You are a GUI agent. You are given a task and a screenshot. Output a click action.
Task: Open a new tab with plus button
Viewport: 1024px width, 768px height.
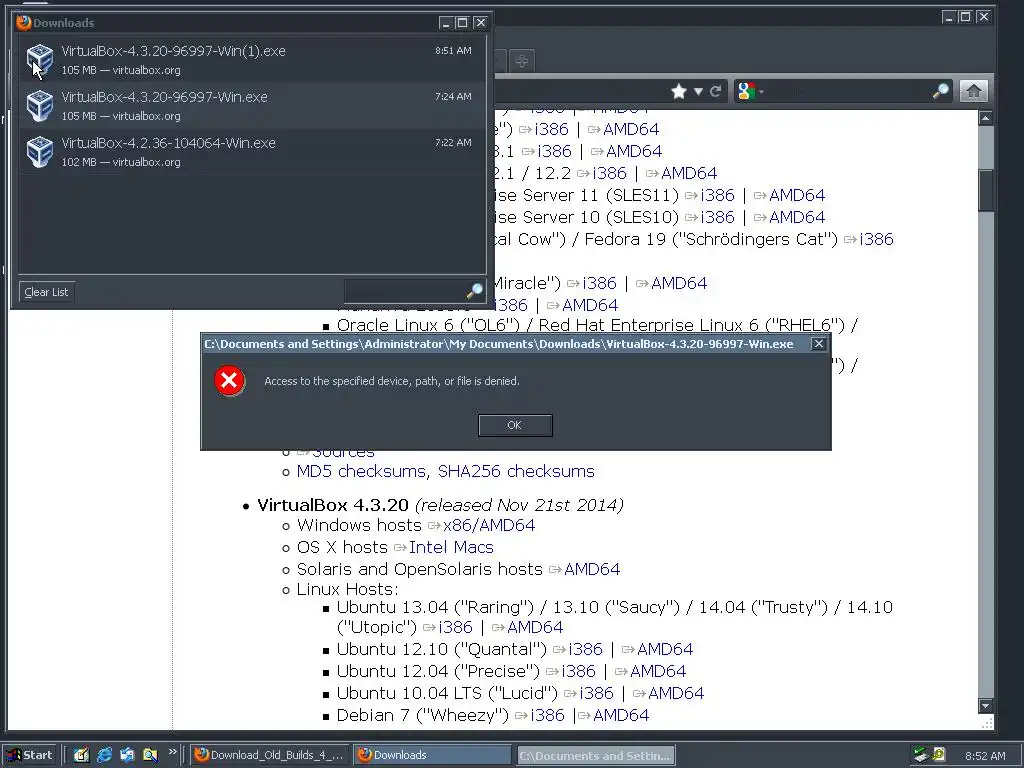[521, 61]
